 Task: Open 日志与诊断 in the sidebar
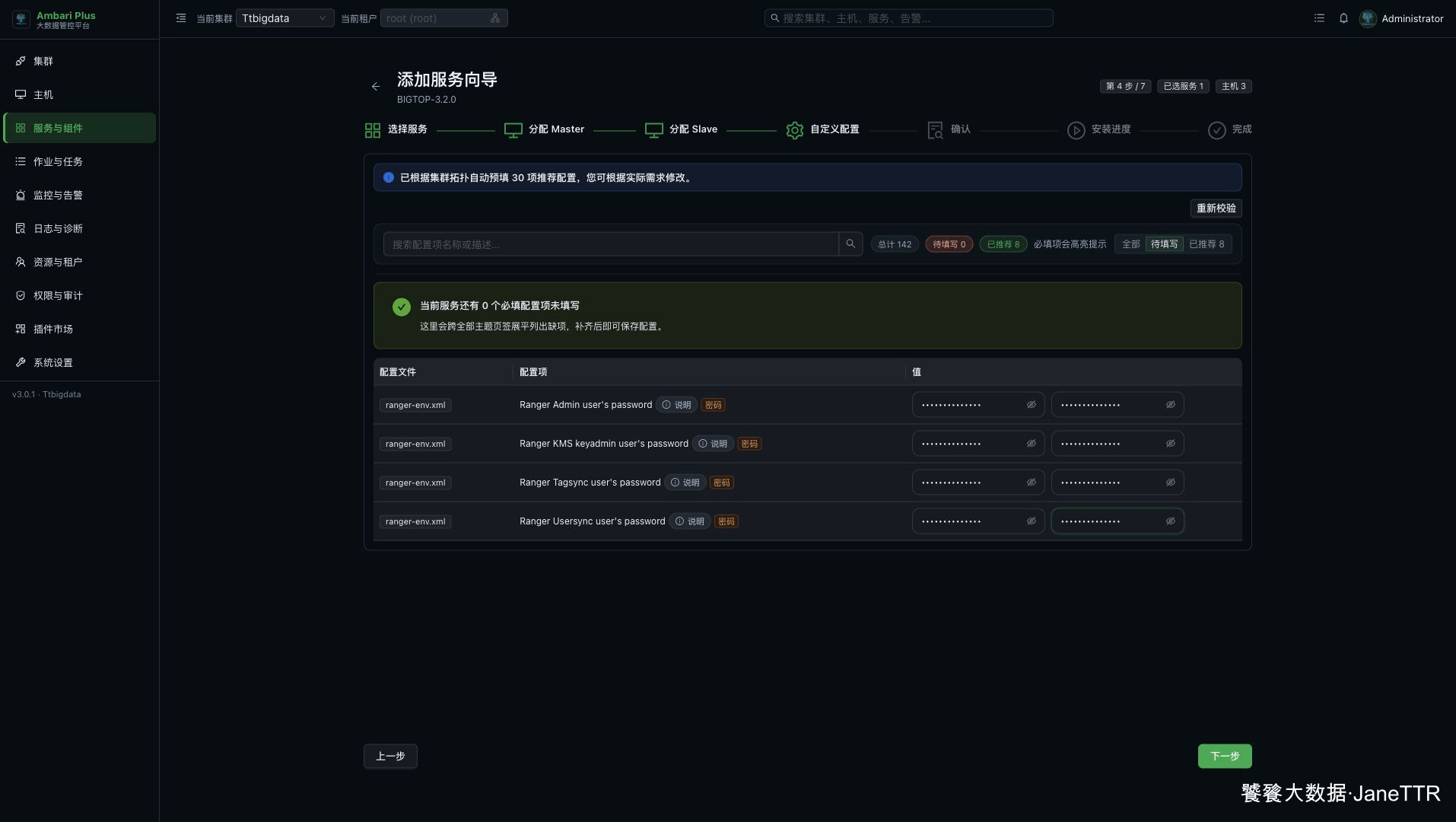click(80, 228)
